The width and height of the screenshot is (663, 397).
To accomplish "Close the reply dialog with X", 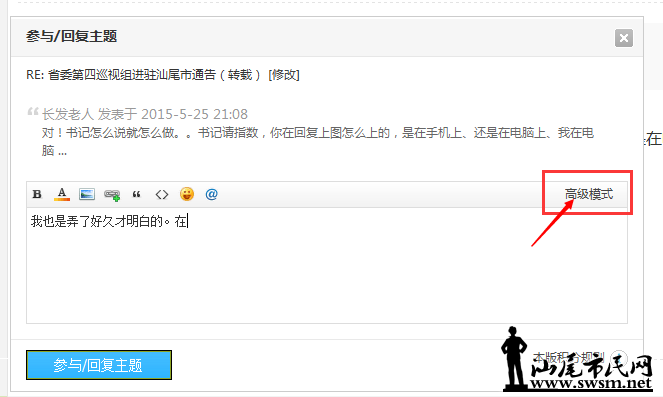I will tap(624, 38).
